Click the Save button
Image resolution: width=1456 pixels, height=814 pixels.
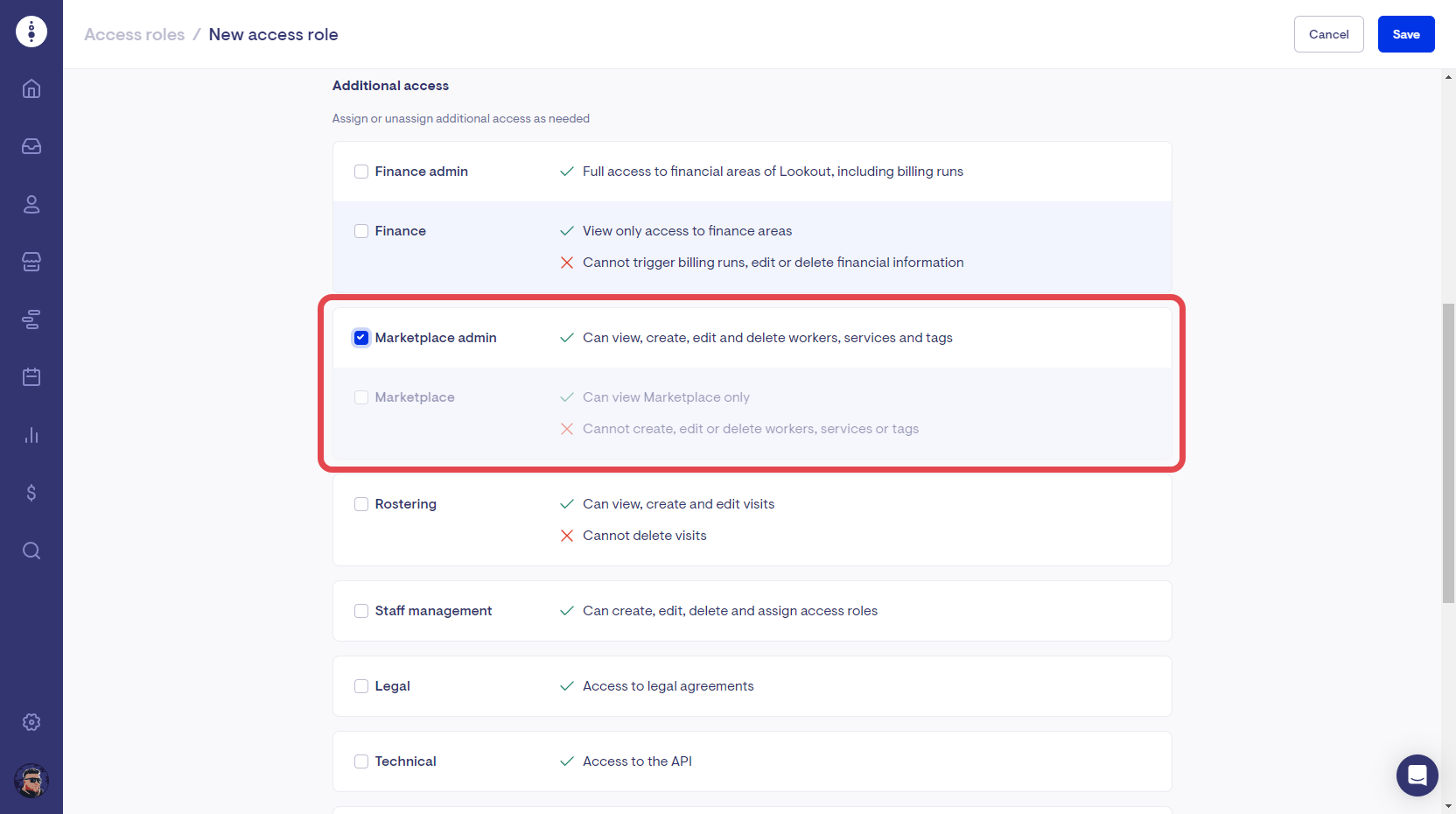pos(1405,34)
